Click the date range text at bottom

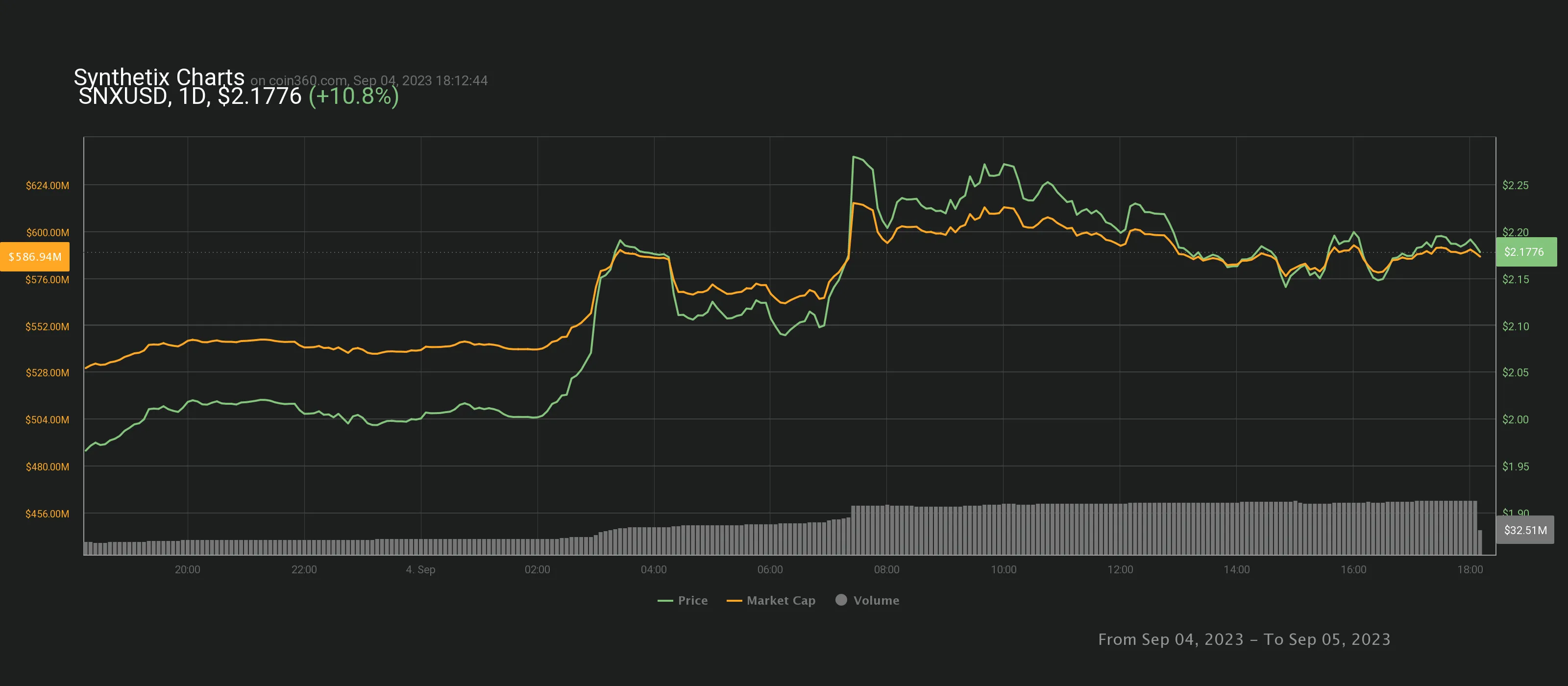1244,639
